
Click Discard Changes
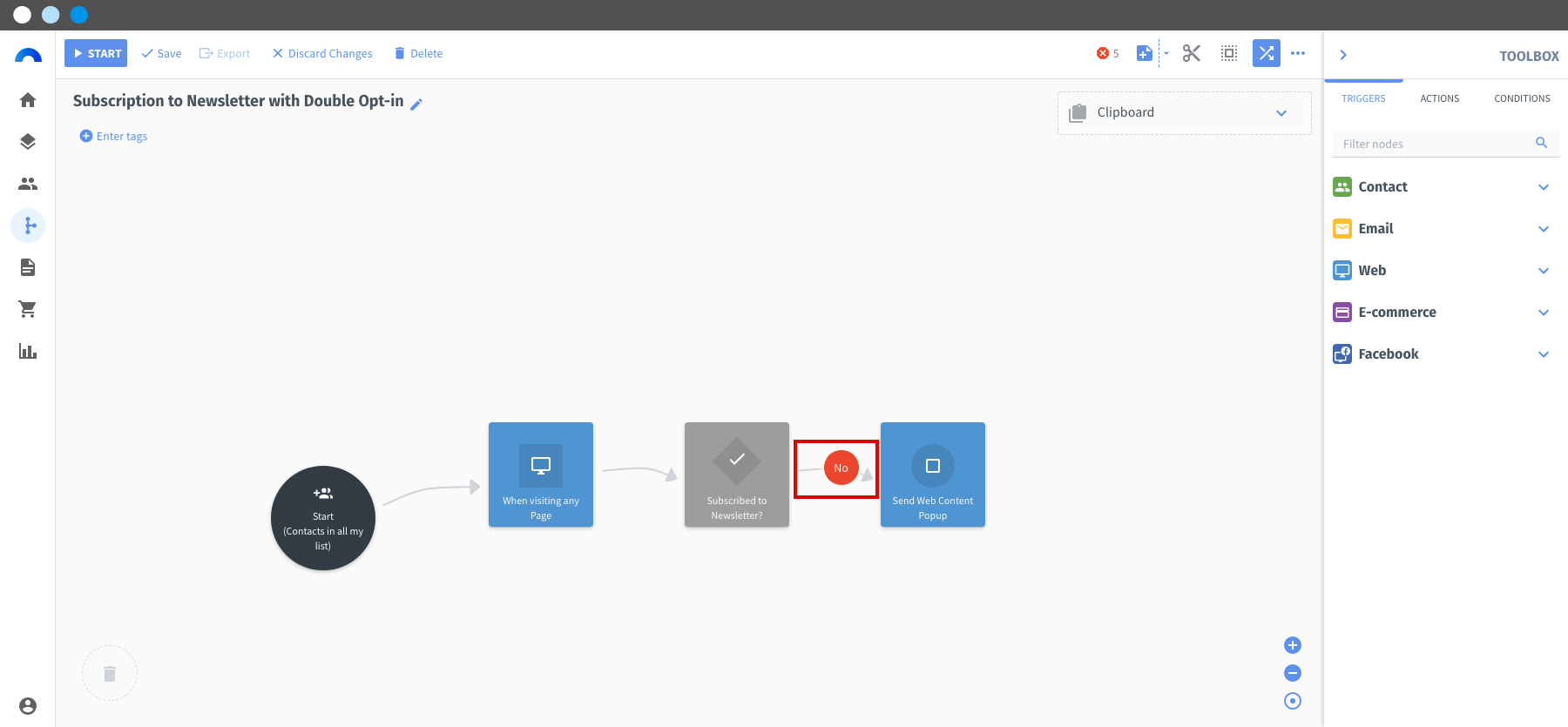pos(322,53)
